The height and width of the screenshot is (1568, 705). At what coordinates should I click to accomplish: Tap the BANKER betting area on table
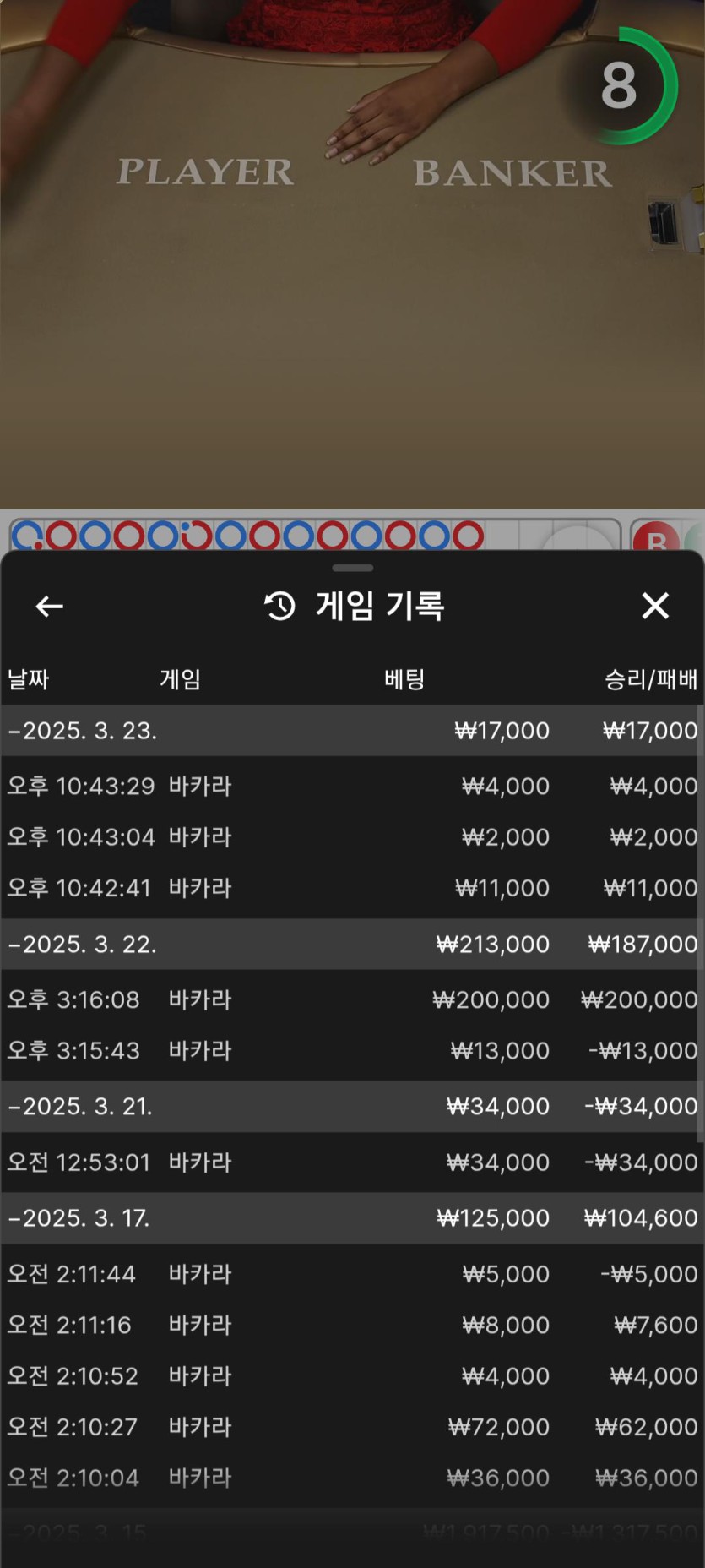512,173
